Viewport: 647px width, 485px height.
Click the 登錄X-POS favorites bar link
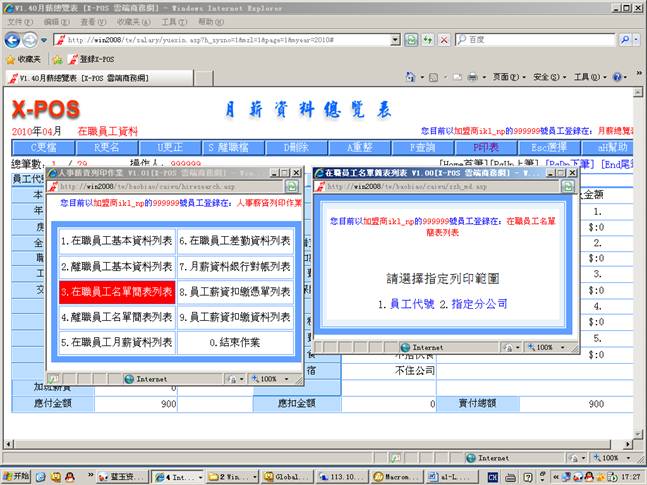tap(90, 59)
